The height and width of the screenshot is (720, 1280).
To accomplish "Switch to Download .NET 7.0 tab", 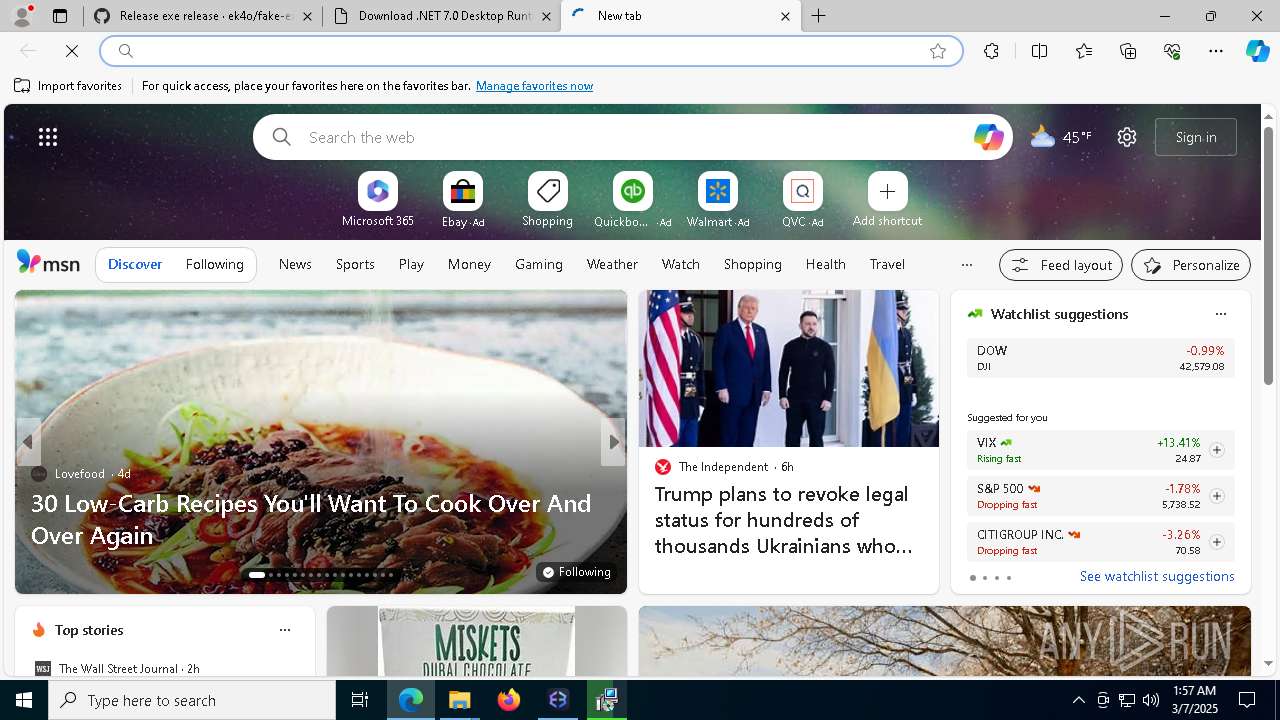I will 441,16.
